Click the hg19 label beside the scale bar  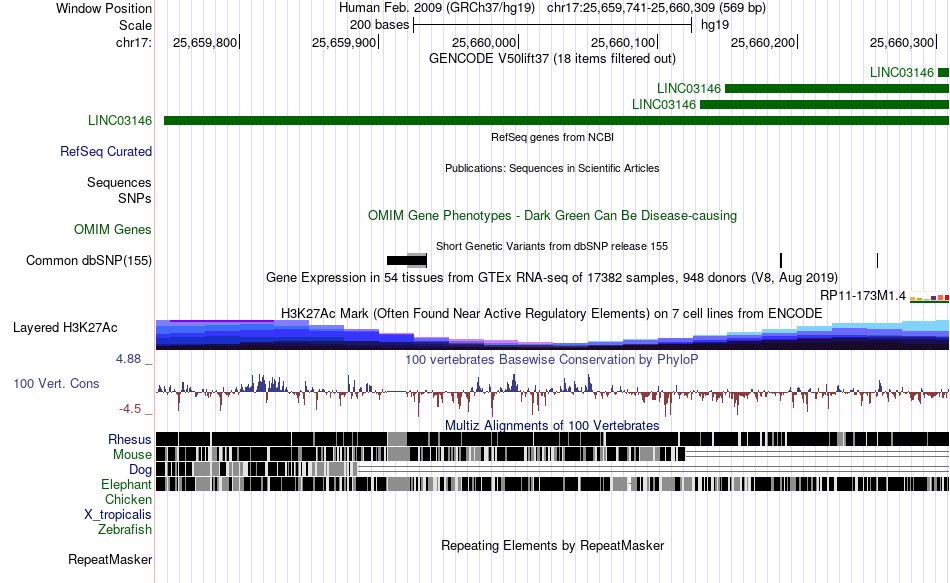(x=715, y=25)
